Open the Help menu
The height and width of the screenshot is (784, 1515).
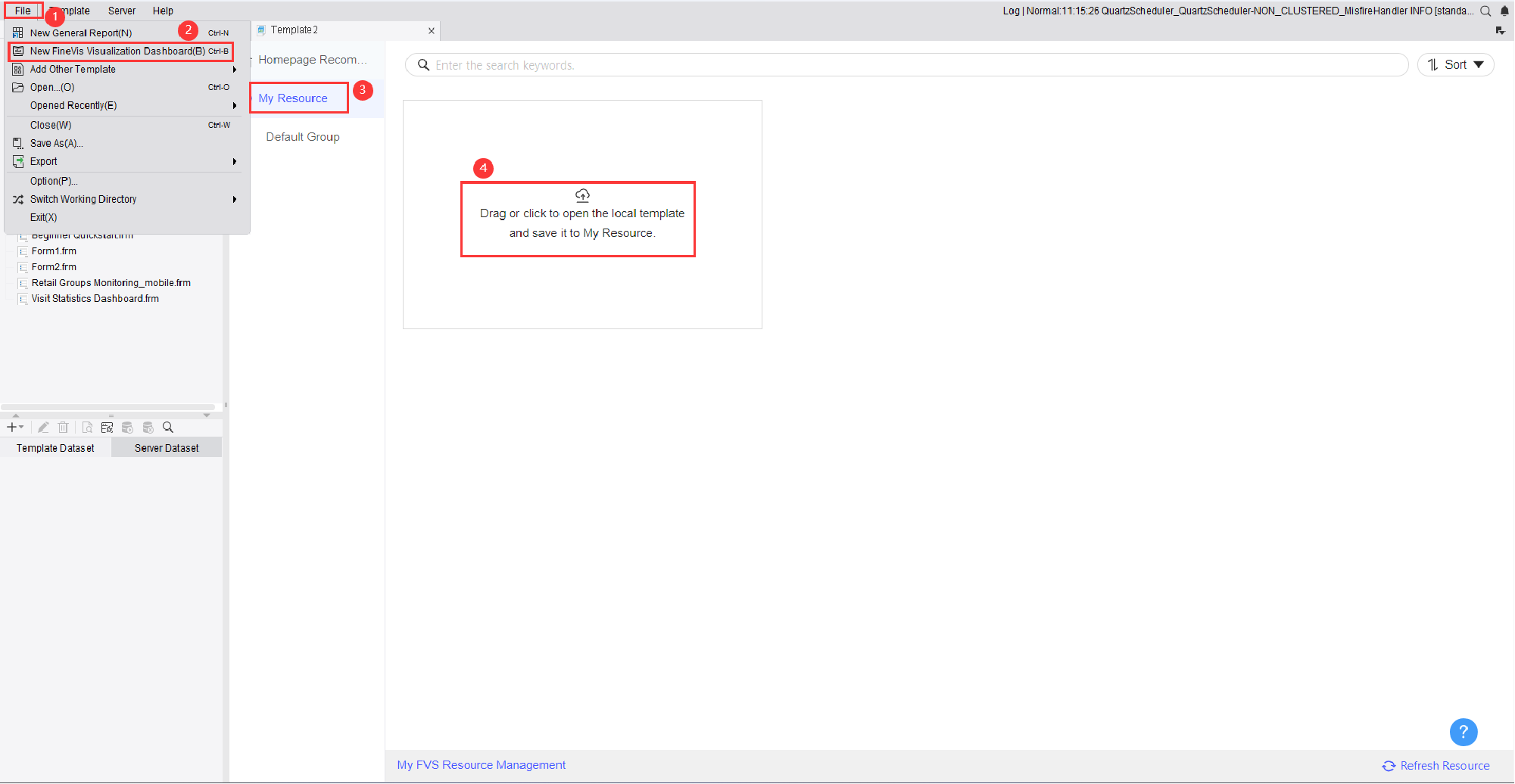point(163,11)
